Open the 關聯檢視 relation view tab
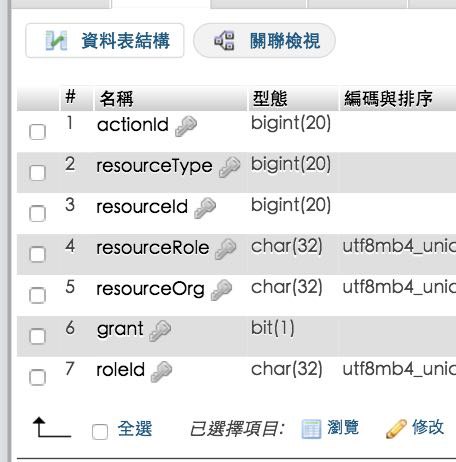The width and height of the screenshot is (456, 462). [264, 41]
